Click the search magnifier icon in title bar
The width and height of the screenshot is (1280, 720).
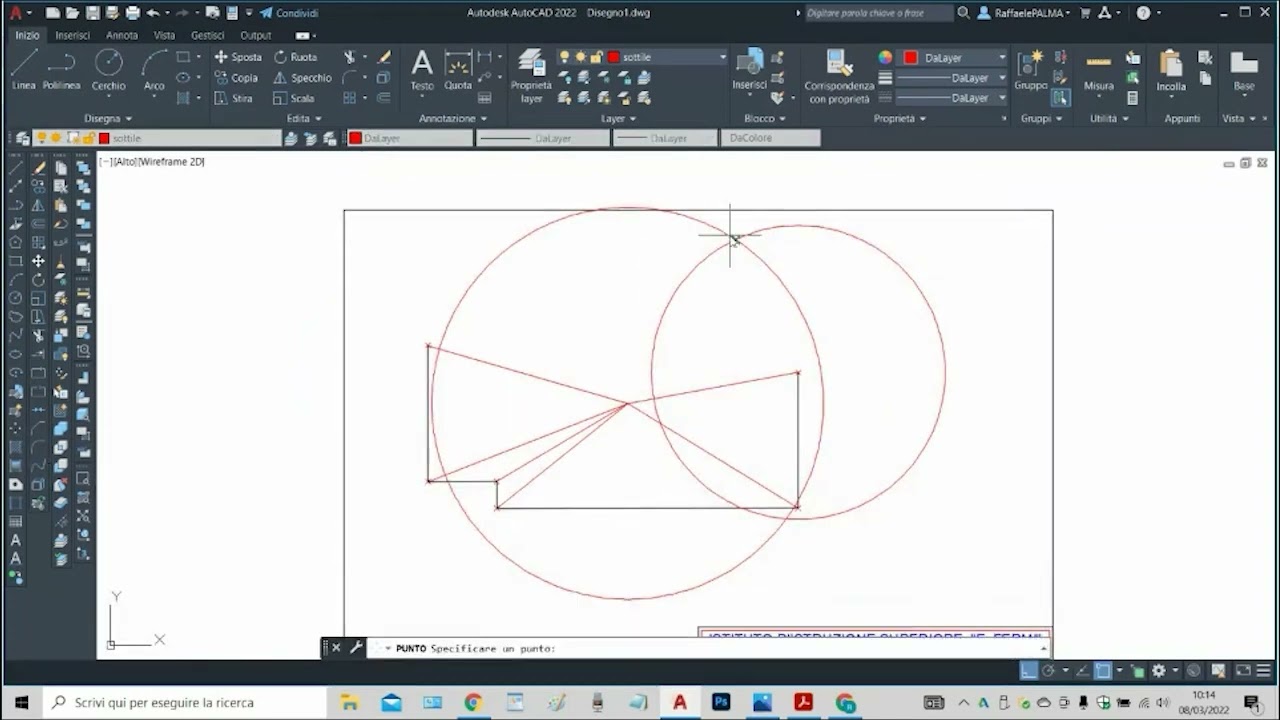963,13
